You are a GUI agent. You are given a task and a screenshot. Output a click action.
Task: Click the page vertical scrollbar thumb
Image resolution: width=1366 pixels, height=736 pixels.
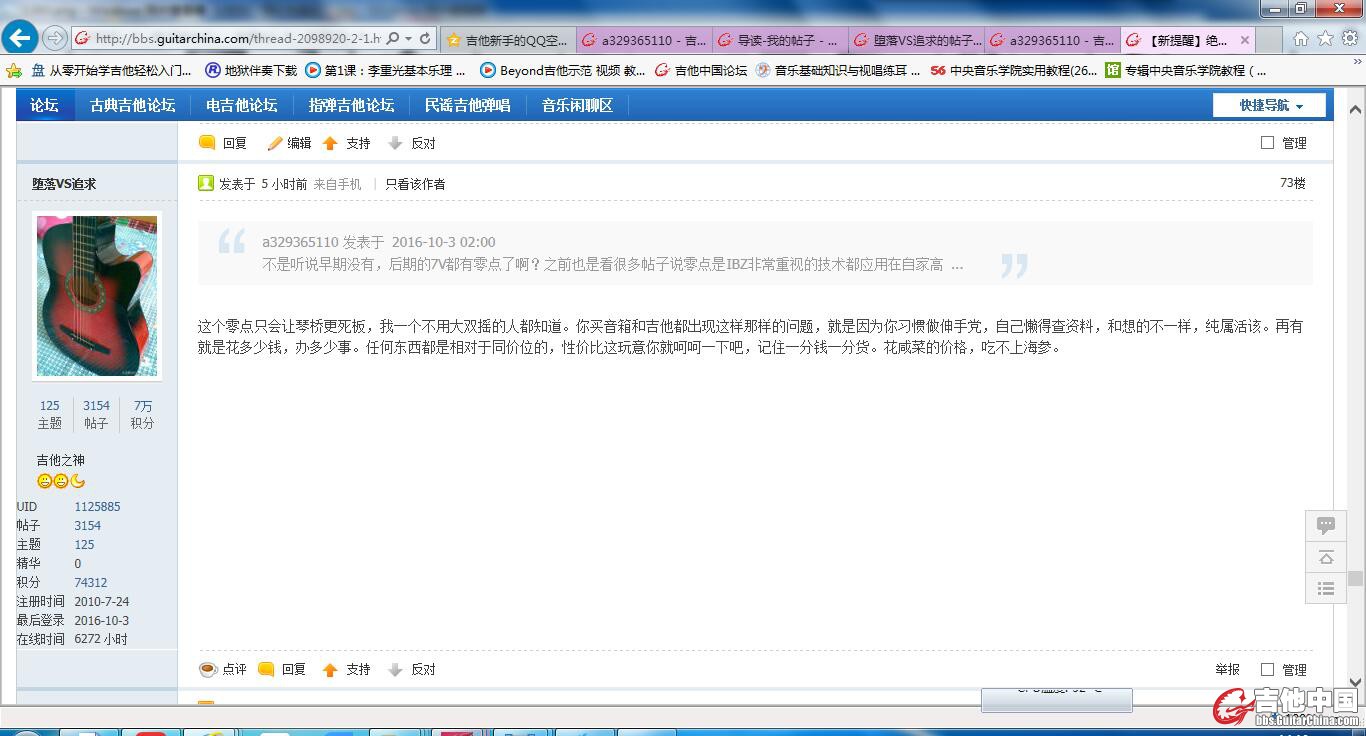click(x=1355, y=579)
